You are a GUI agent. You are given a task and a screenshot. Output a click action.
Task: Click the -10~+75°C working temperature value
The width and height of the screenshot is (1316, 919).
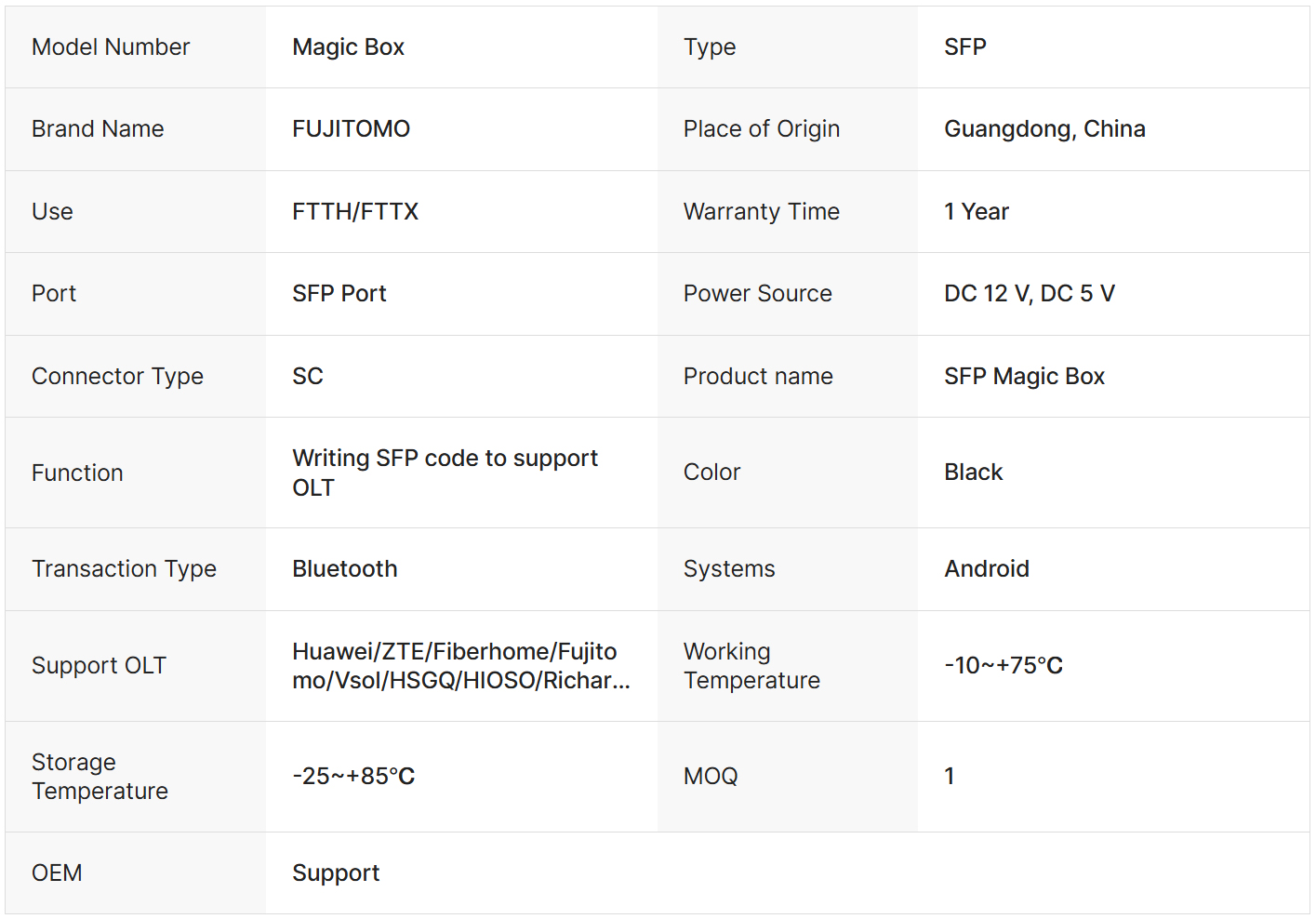tap(1003, 666)
